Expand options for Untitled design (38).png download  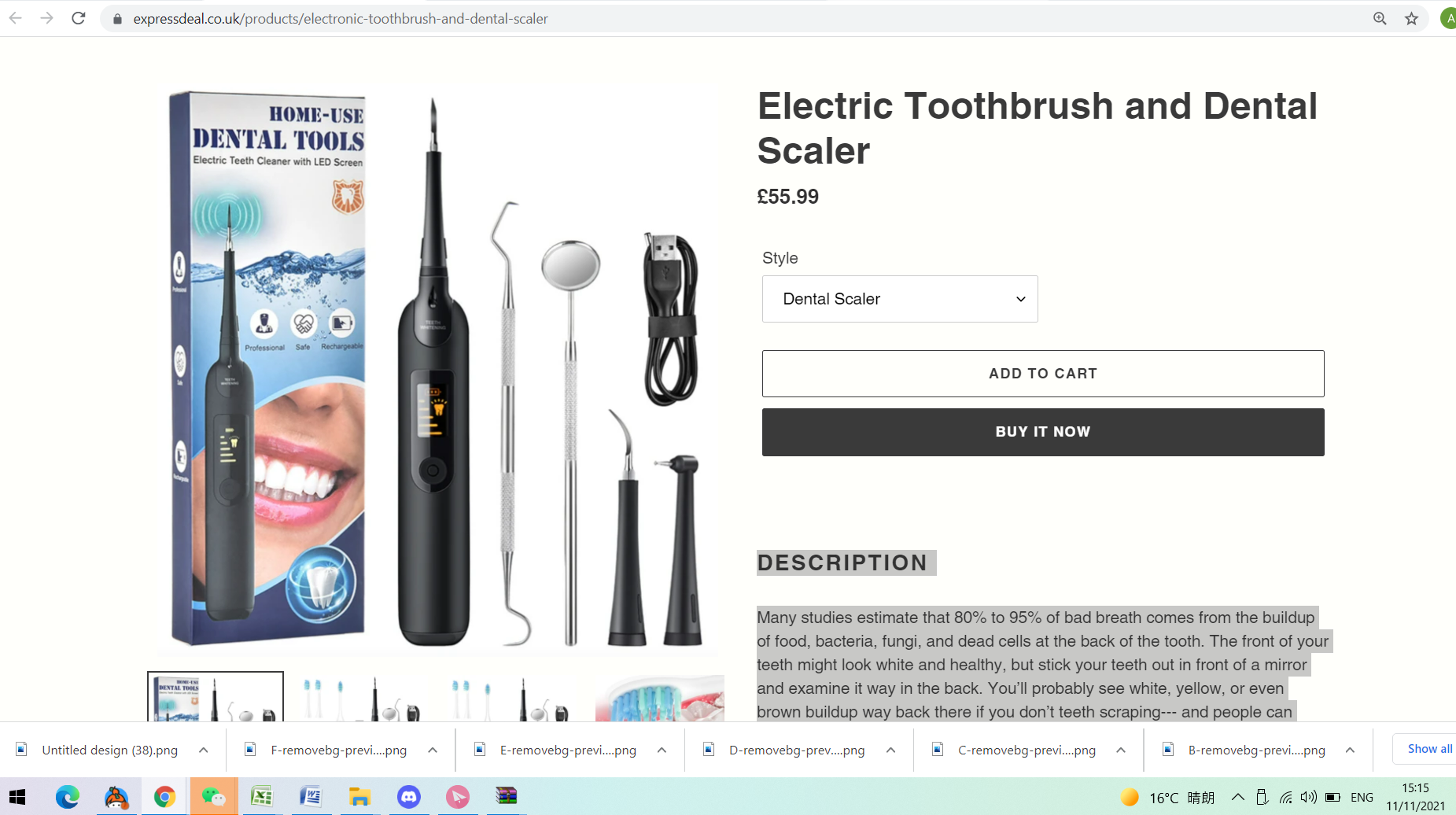pyautogui.click(x=204, y=750)
